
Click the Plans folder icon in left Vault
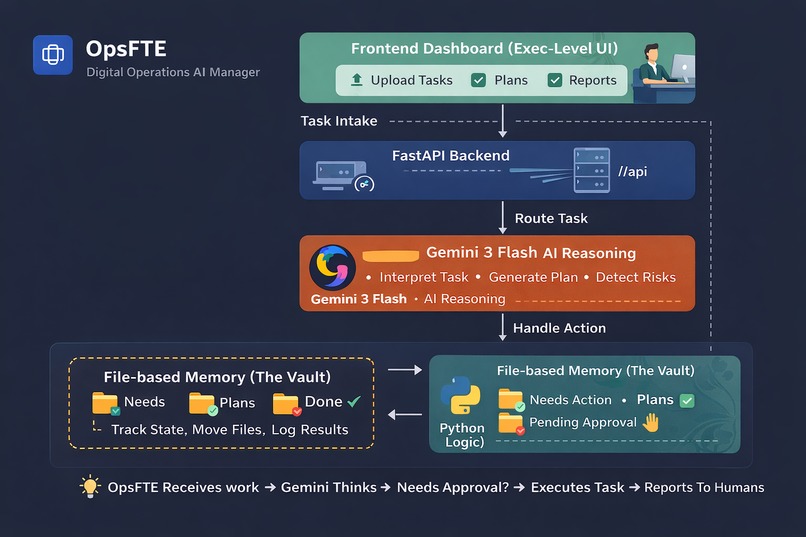[203, 403]
